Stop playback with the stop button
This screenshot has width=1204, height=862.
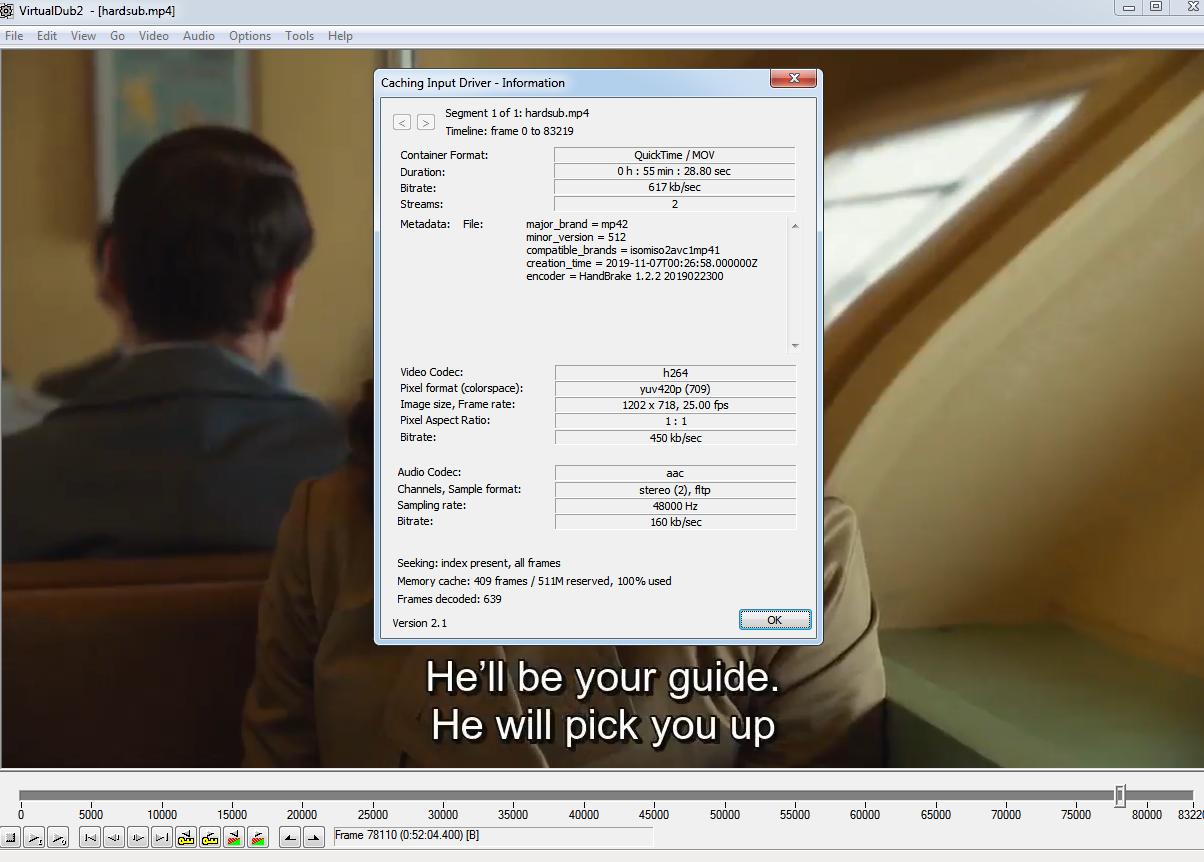(10, 837)
